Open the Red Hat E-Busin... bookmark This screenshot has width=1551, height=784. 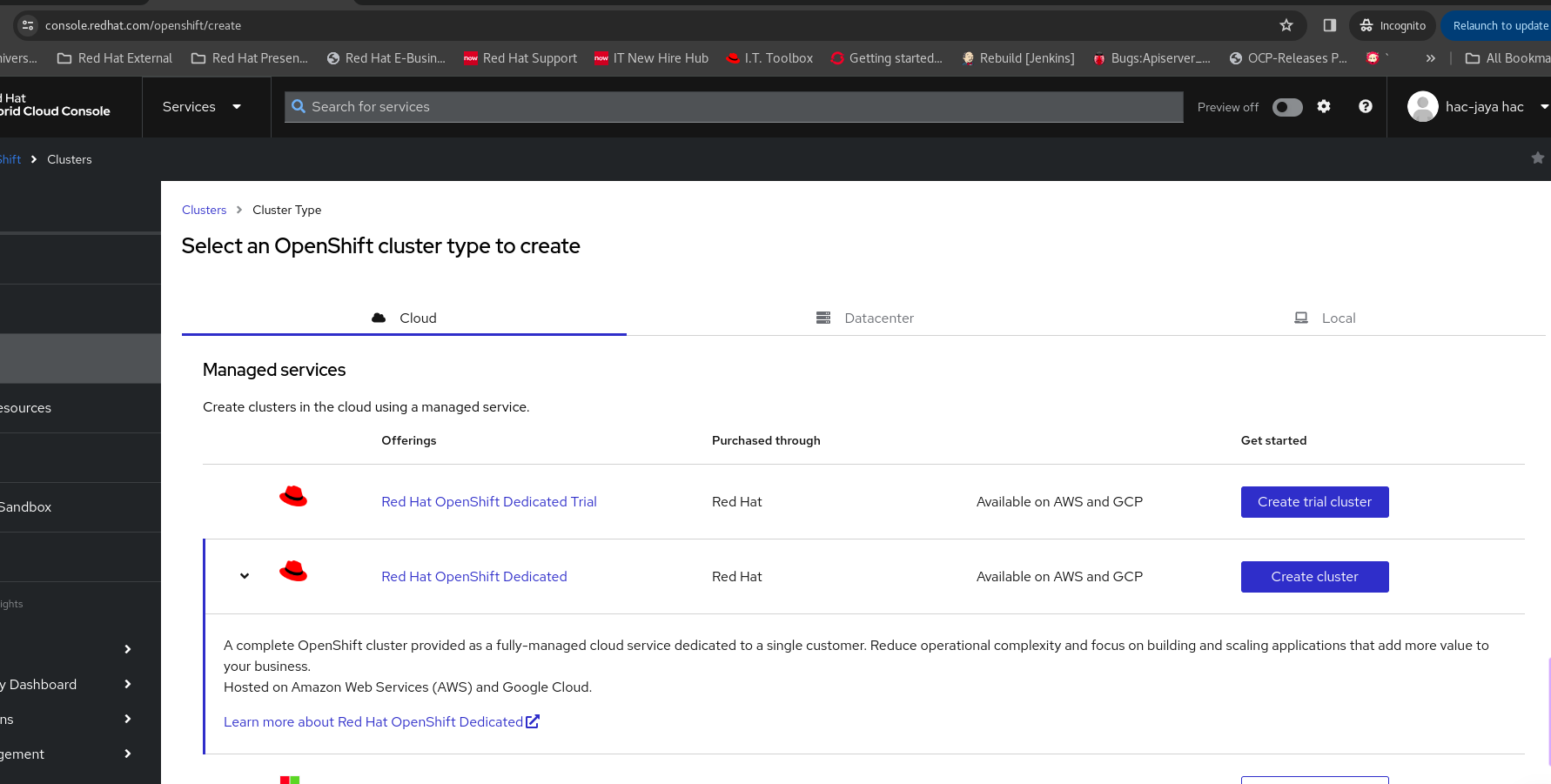click(386, 58)
